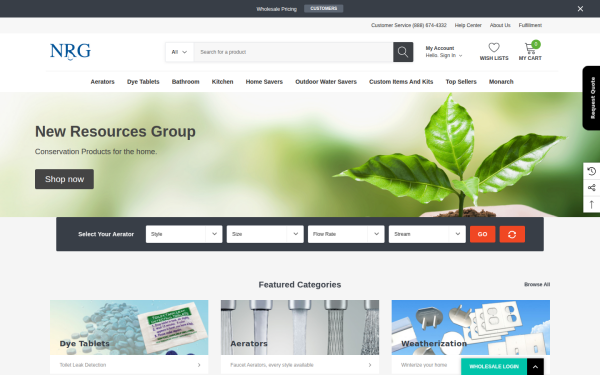Click the CUSTOMERS button in banner
Screen dimensions: 600x375
point(324,8)
